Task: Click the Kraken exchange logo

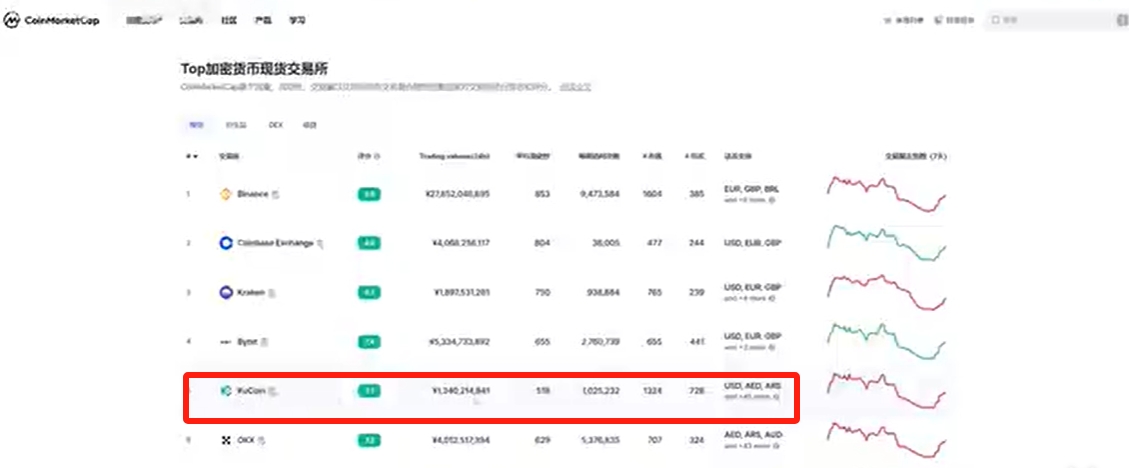Action: point(225,292)
